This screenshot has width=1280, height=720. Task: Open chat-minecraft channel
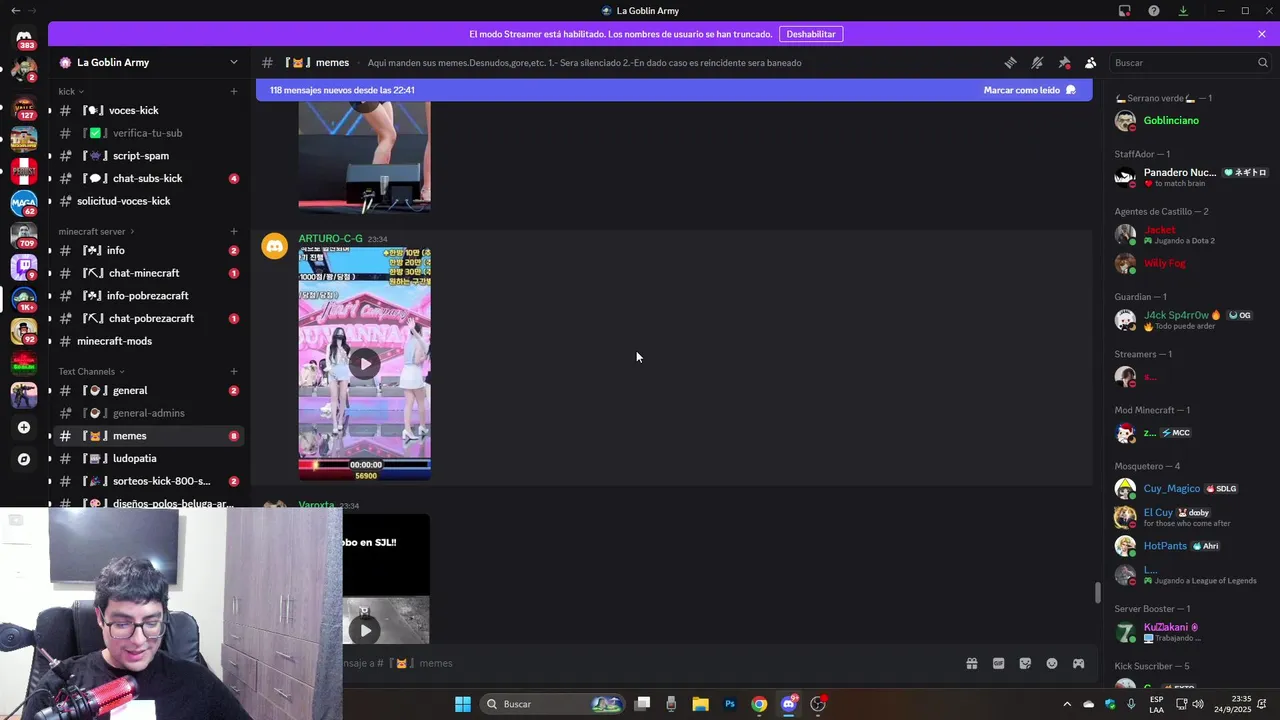pyautogui.click(x=148, y=273)
